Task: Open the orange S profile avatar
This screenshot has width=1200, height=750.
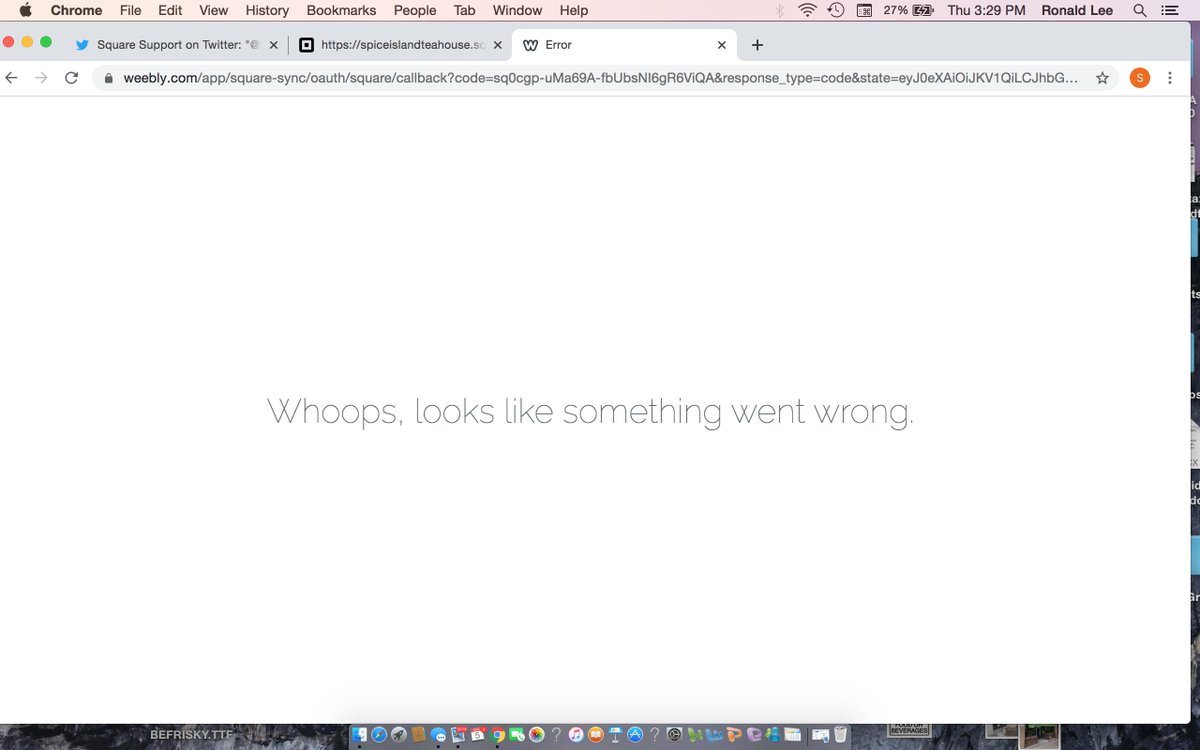Action: pos(1139,78)
